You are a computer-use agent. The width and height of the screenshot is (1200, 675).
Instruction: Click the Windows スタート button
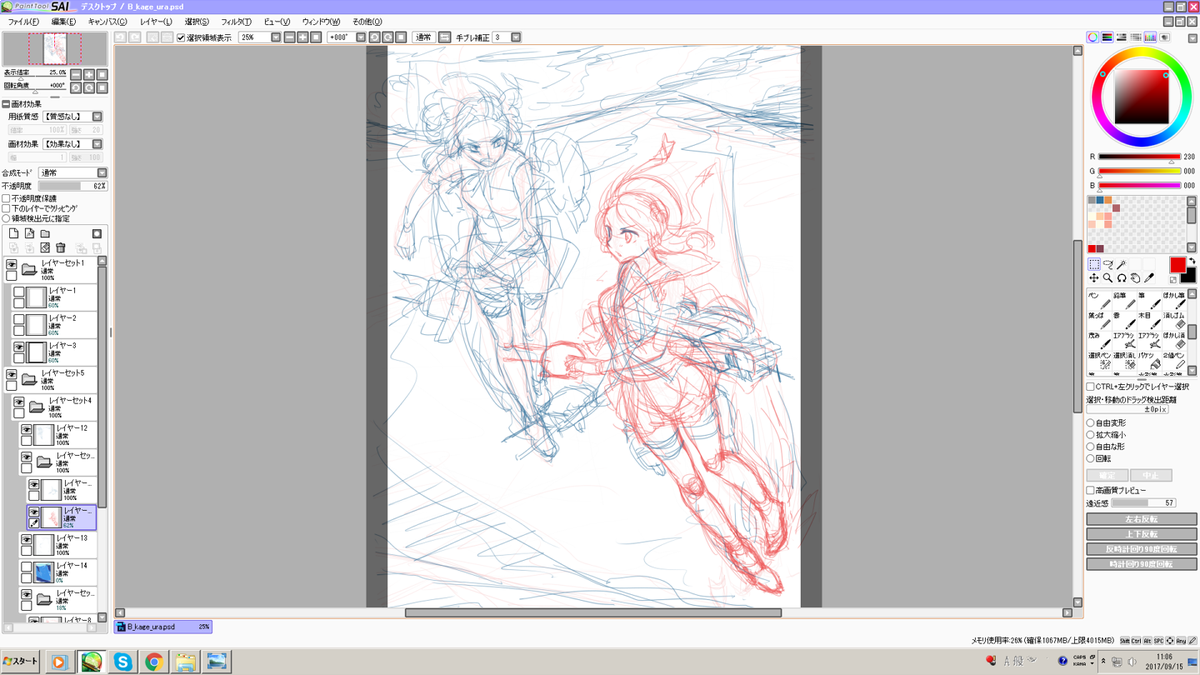pyautogui.click(x=21, y=661)
